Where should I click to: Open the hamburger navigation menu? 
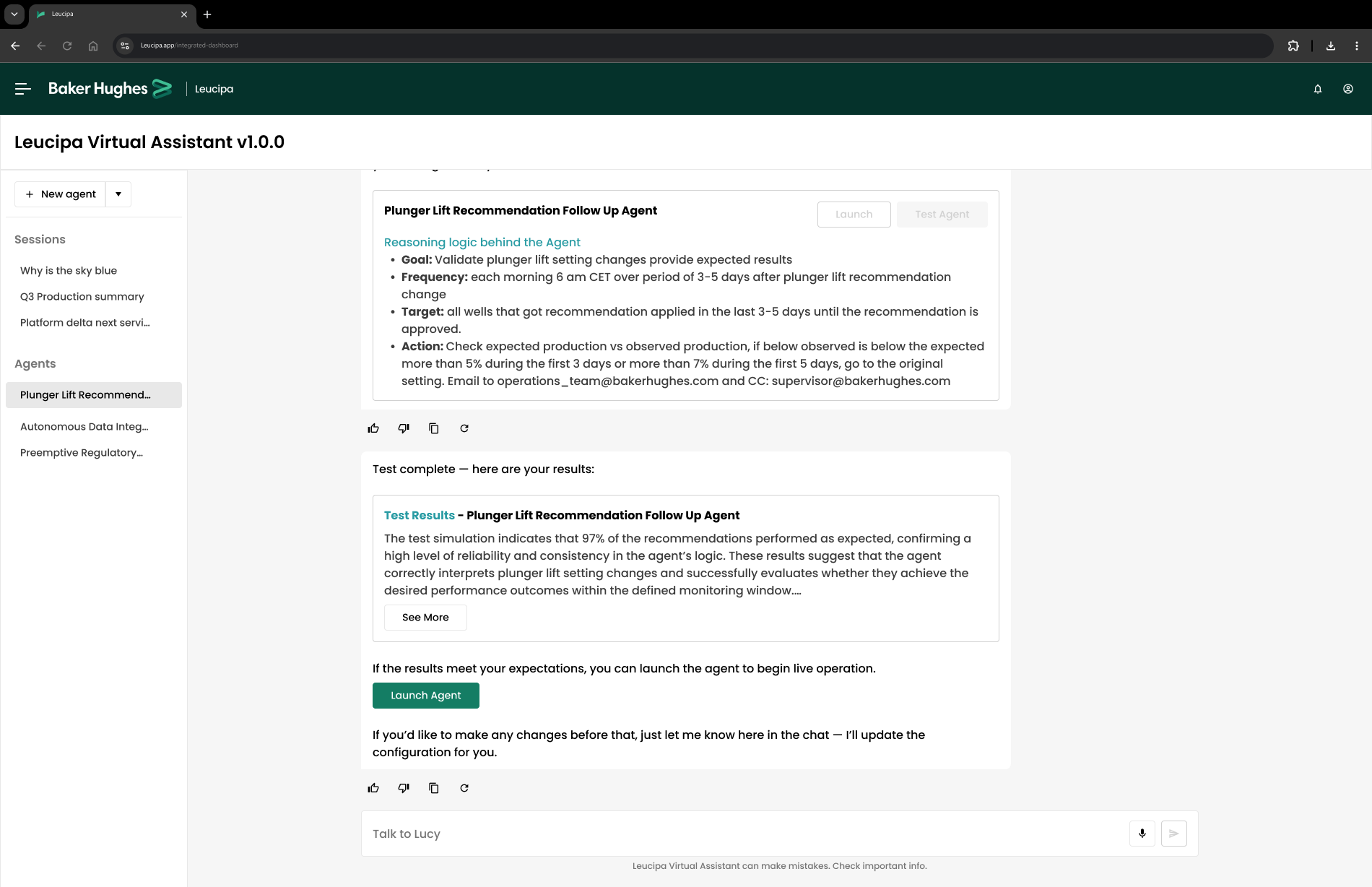tap(23, 89)
